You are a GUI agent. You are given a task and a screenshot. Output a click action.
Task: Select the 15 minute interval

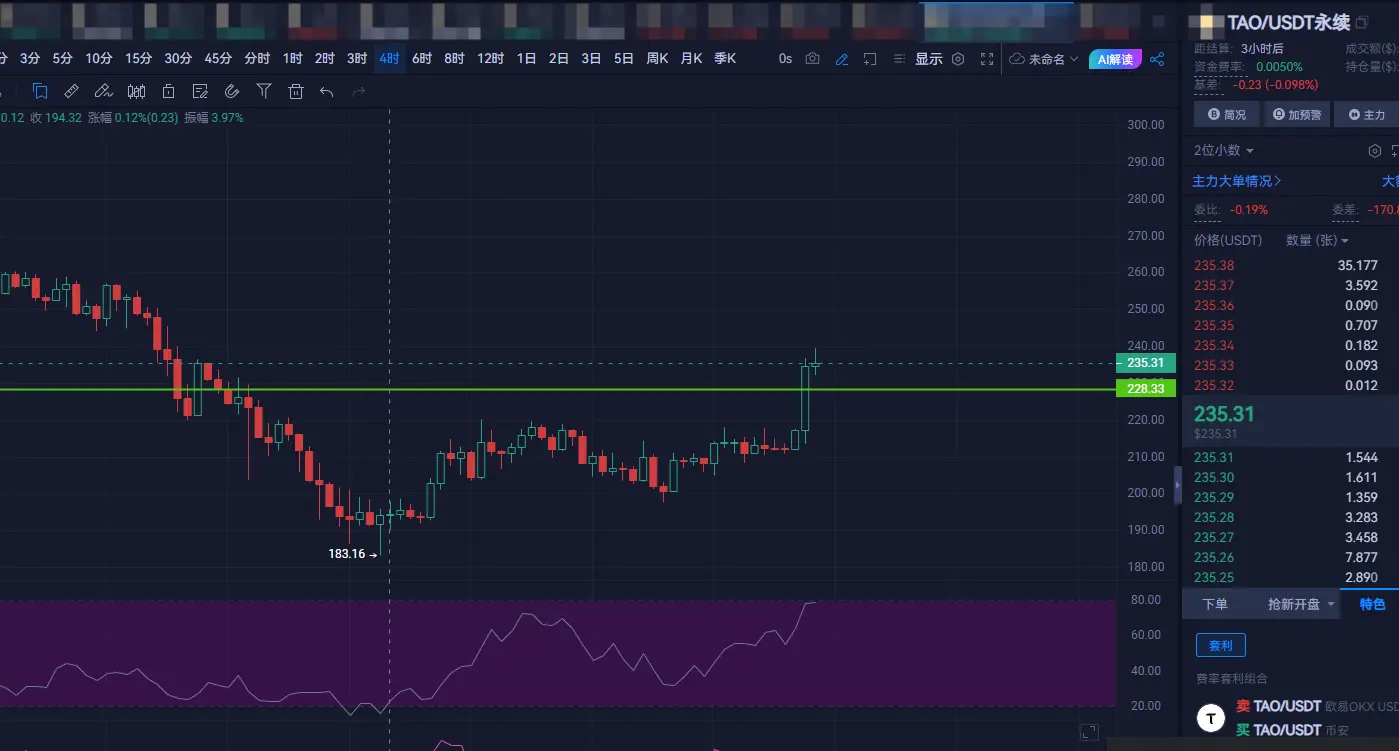(139, 59)
